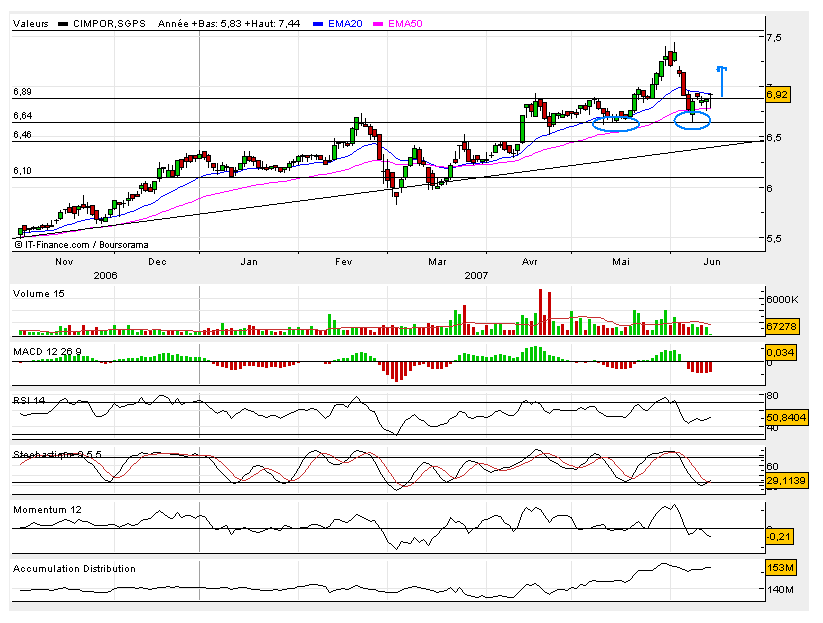Screen dimensions: 823x623
Task: Click the blue EMA20 legend color swatch
Action: [x=318, y=24]
